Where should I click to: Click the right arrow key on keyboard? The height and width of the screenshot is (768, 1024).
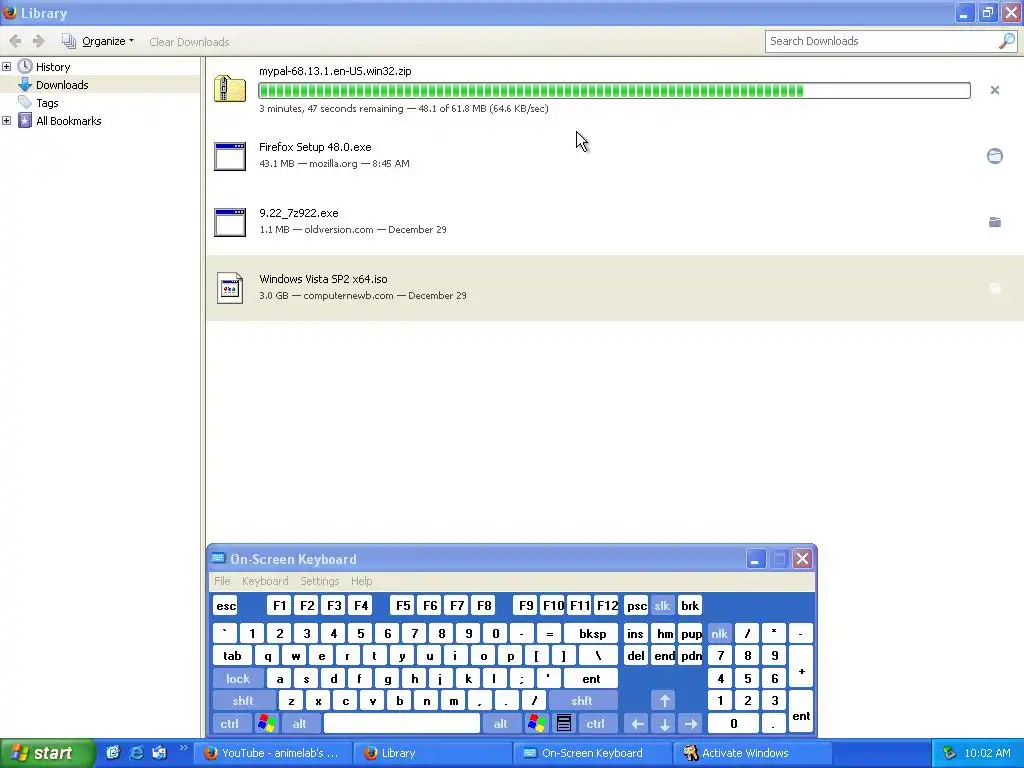pyautogui.click(x=691, y=723)
